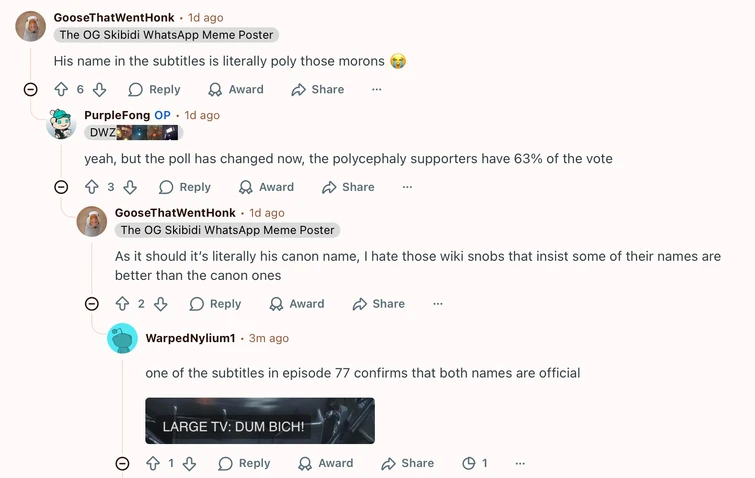Upvote GooseThatWentHonk's top comment
The image size is (755, 478).
[61, 90]
